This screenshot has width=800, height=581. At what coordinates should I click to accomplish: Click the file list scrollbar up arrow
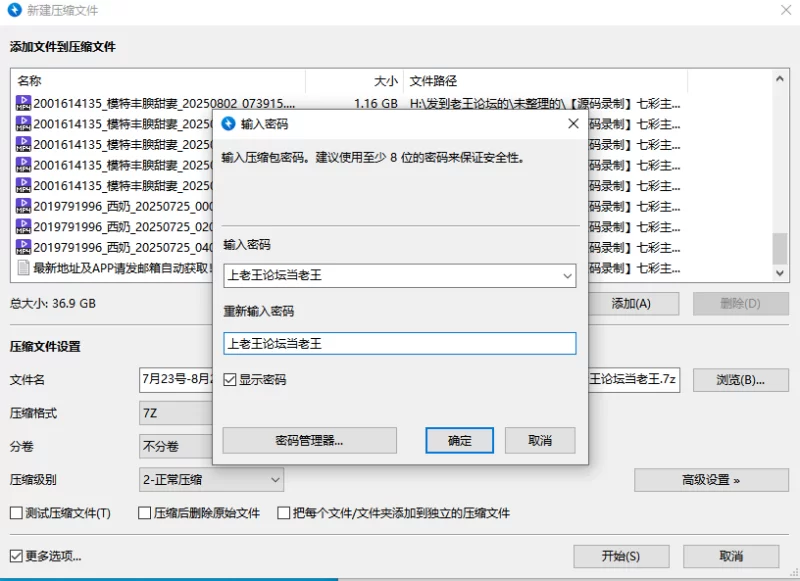tap(779, 79)
